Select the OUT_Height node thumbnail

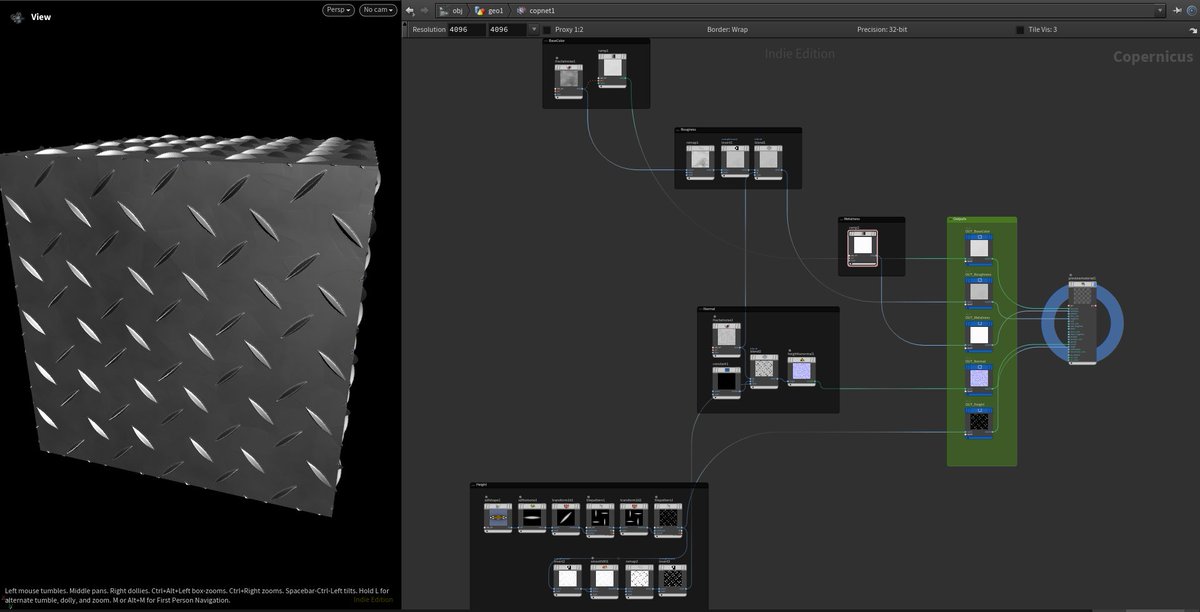pos(980,422)
